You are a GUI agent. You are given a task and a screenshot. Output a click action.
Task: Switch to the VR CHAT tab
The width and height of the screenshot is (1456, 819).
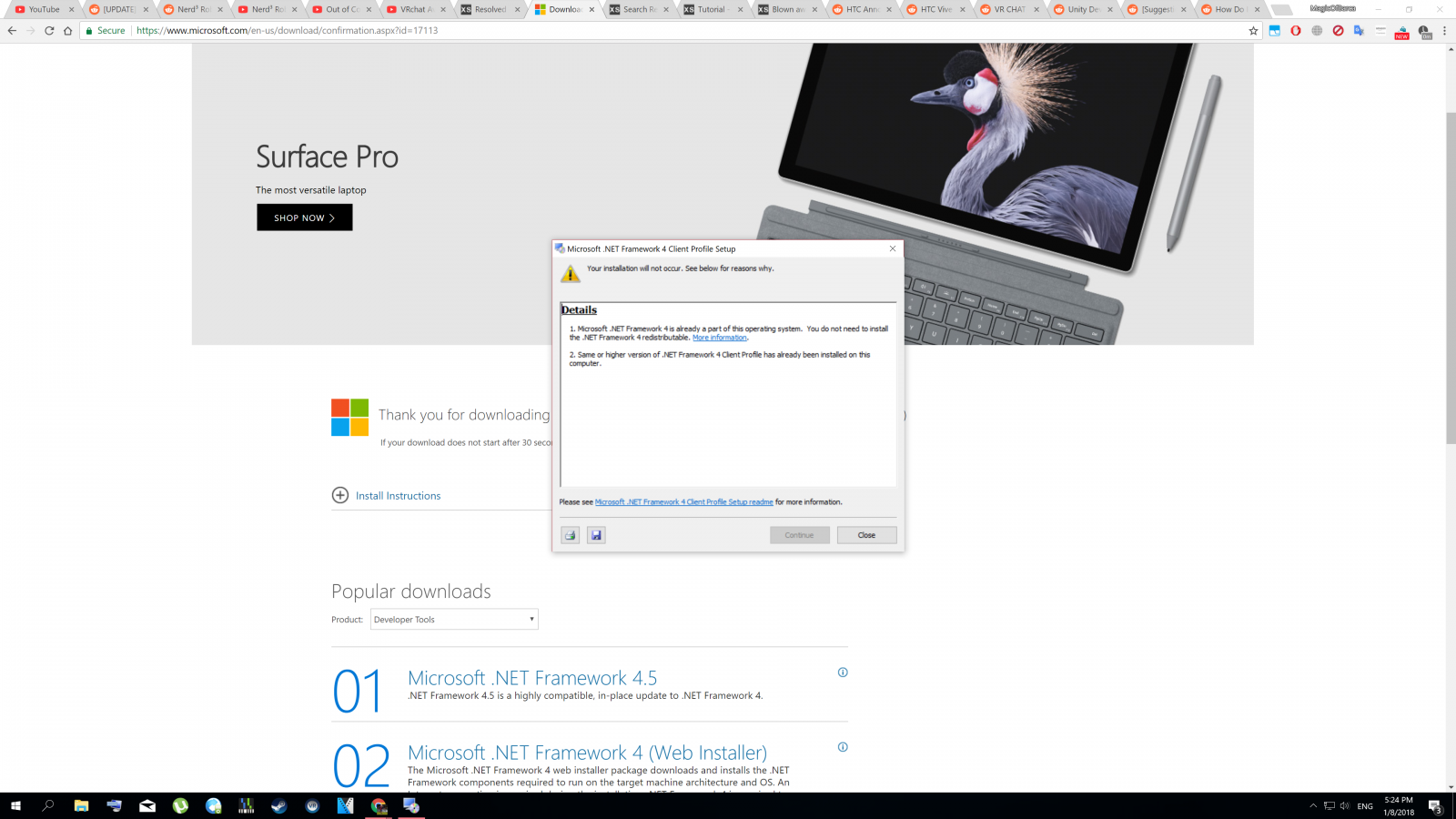1008,9
